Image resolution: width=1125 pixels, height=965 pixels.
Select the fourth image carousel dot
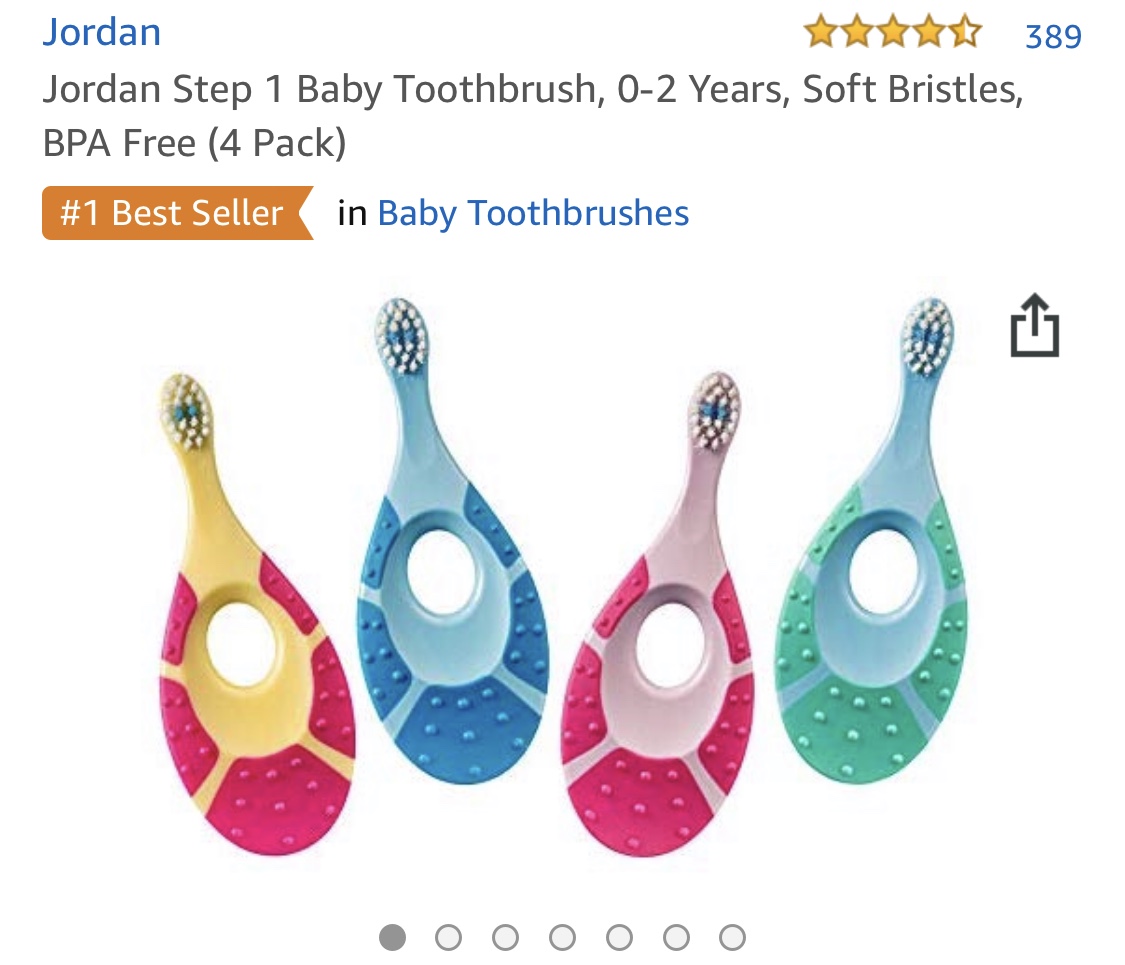click(x=562, y=937)
